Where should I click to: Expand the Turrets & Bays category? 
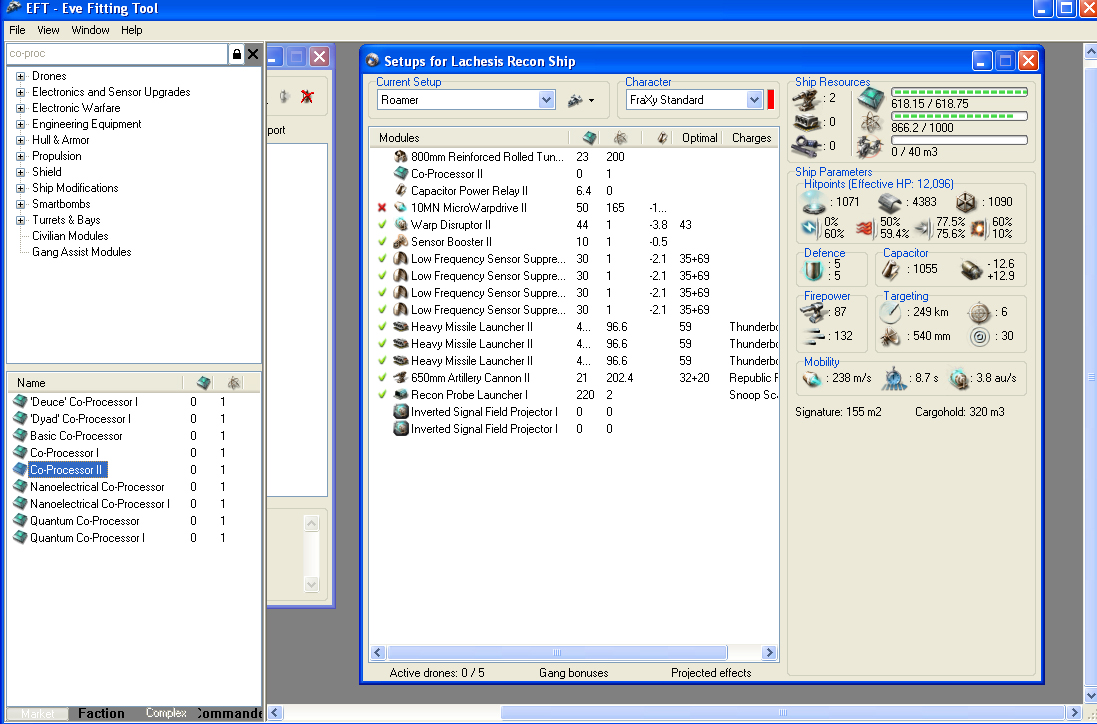[x=21, y=220]
